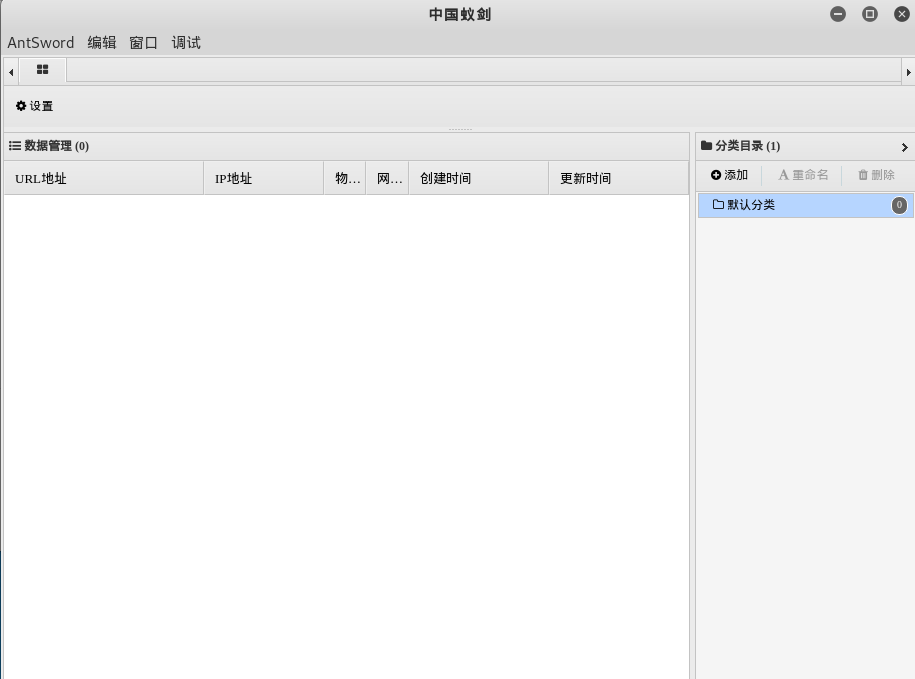Click the 分类目录 (1) panel title
Image resolution: width=915 pixels, height=679 pixels.
(x=748, y=146)
